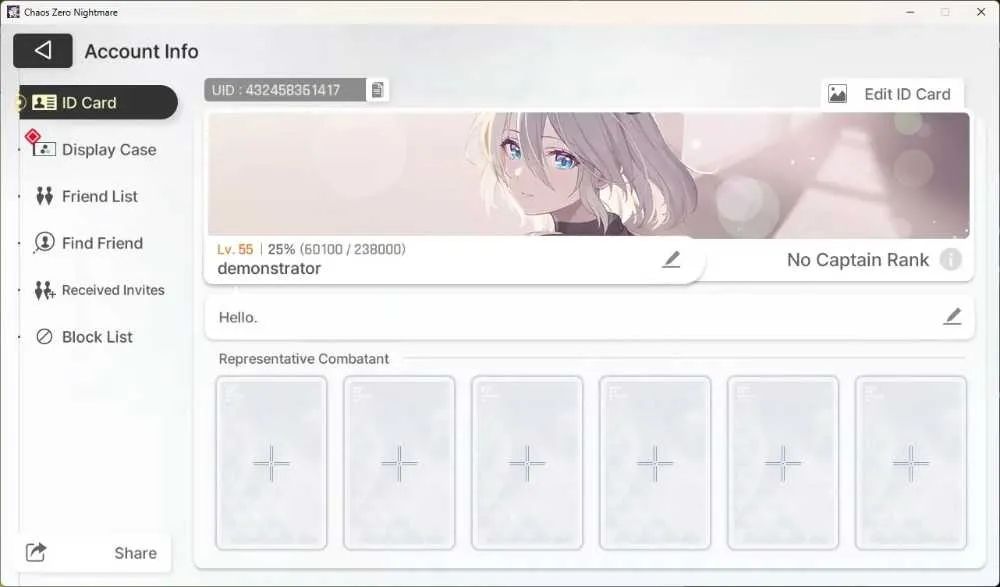View the Block List tab

click(x=84, y=336)
